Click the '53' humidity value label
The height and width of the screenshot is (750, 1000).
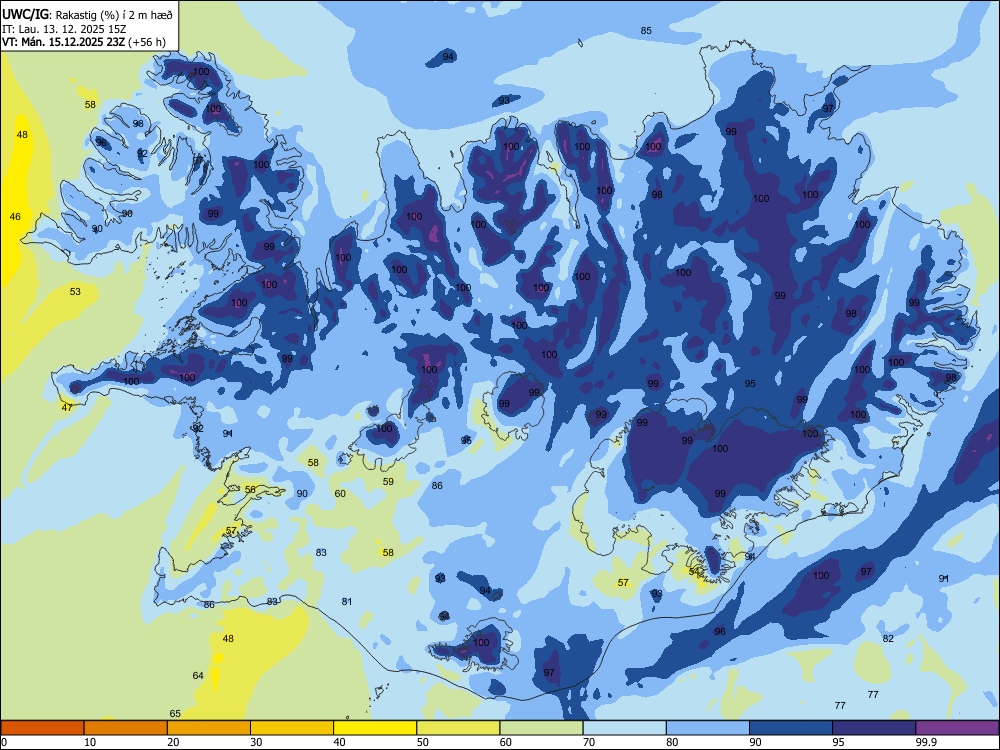point(75,291)
